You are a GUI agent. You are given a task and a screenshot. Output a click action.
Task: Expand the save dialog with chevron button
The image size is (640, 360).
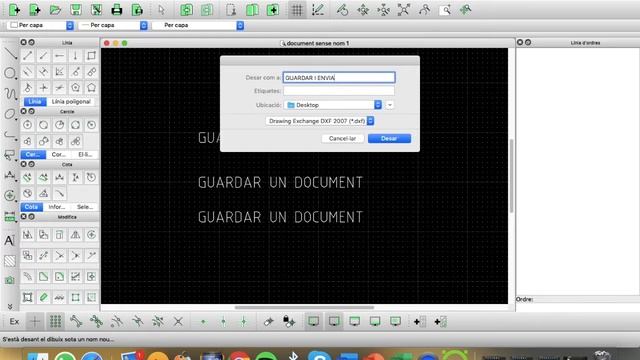[390, 105]
